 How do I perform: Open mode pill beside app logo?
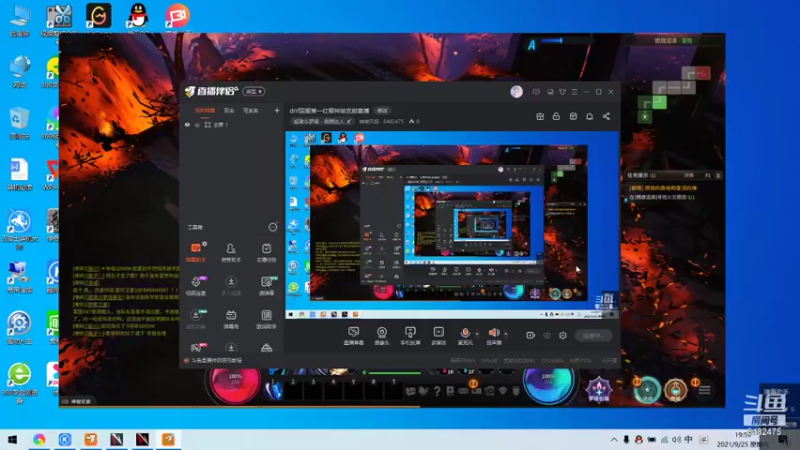click(x=254, y=91)
